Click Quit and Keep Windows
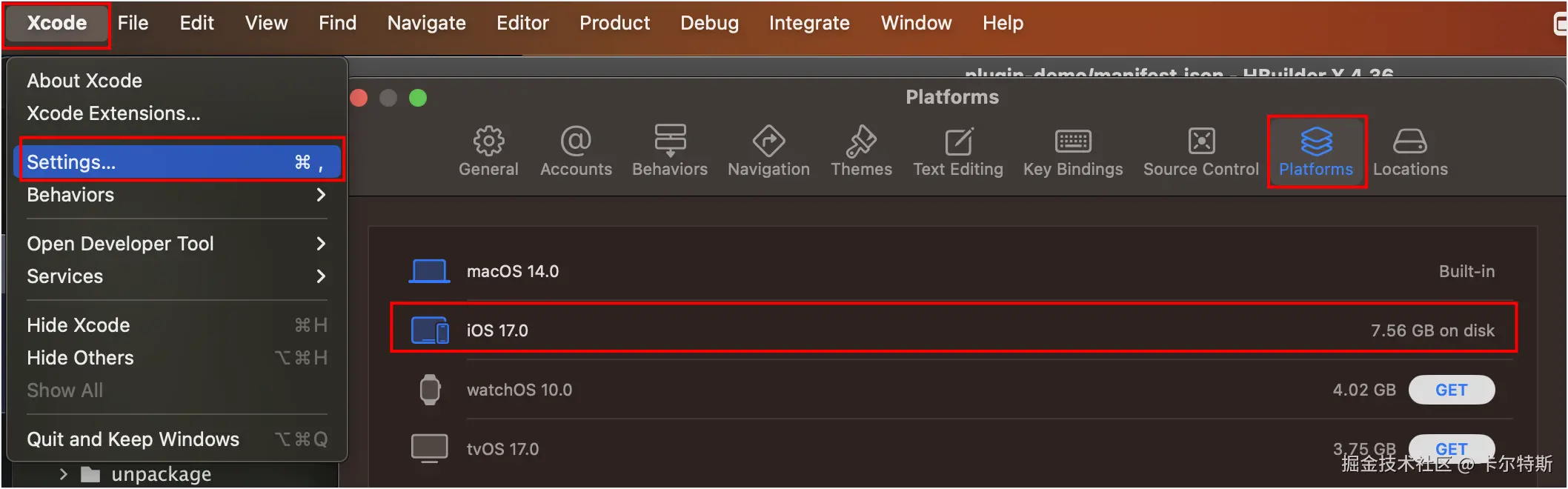1568x489 pixels. (x=133, y=439)
